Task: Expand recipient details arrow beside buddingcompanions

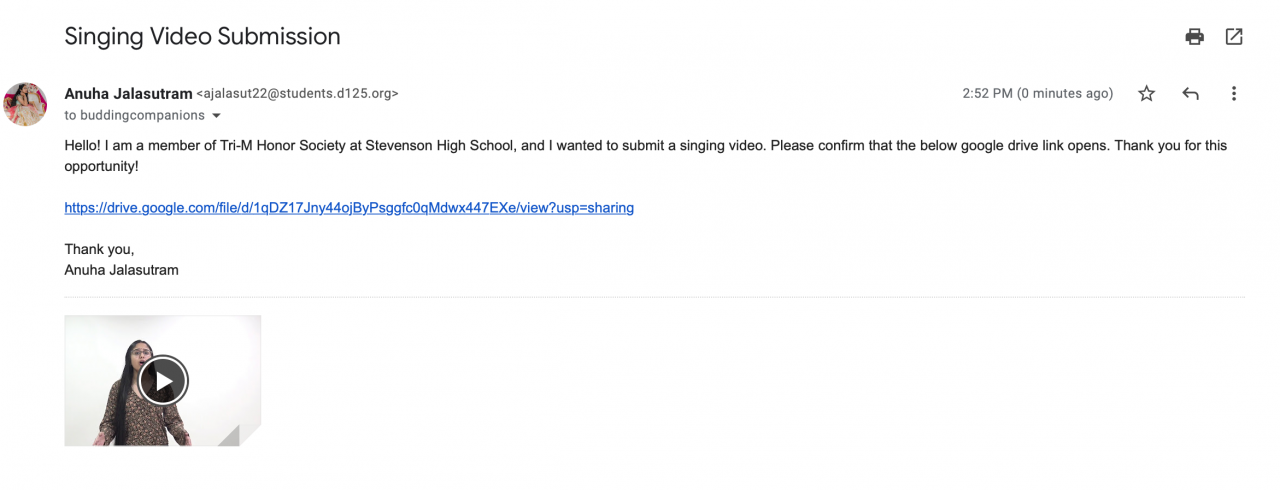Action: 216,116
